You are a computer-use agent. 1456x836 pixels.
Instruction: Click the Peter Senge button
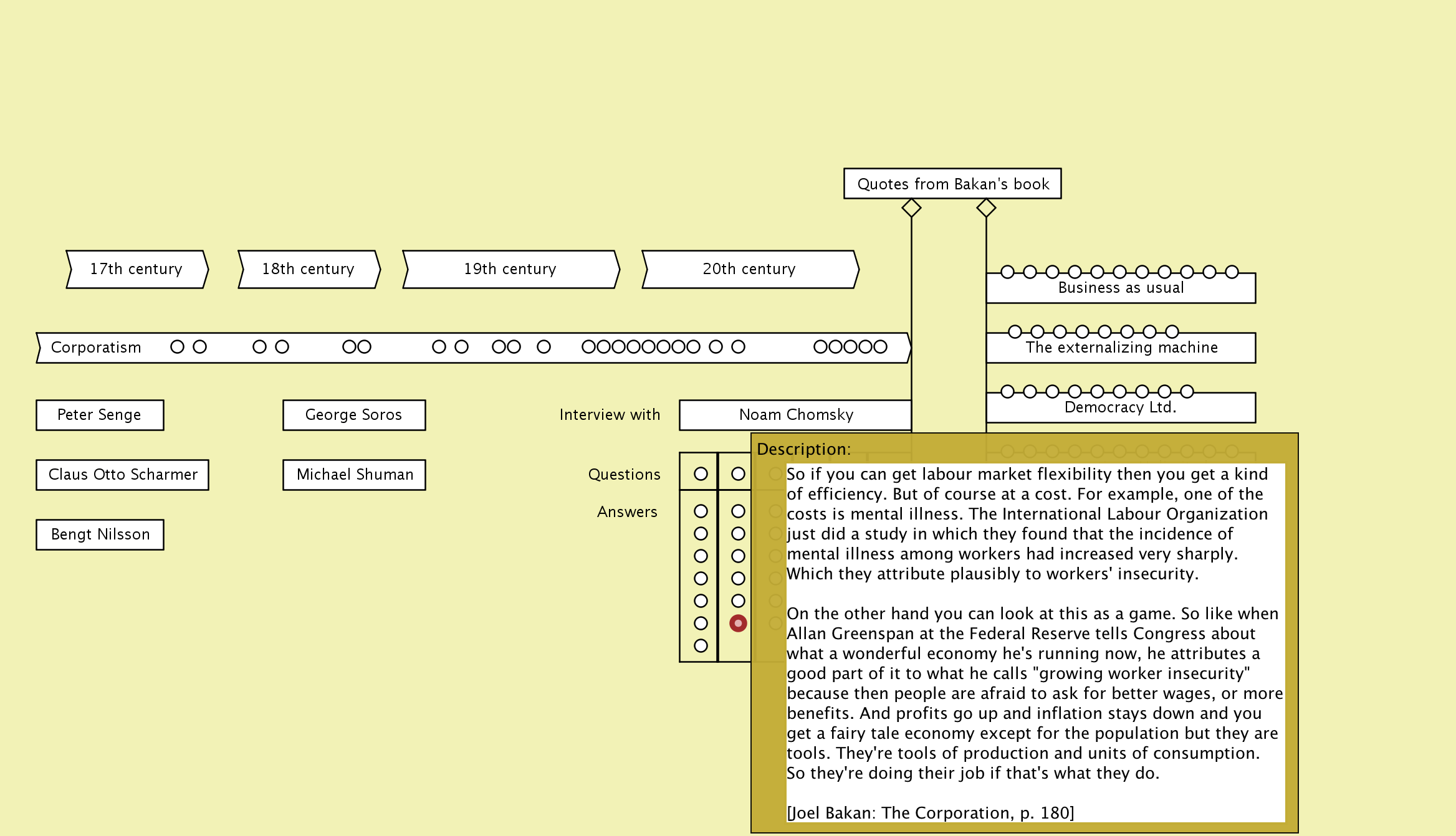pos(100,415)
